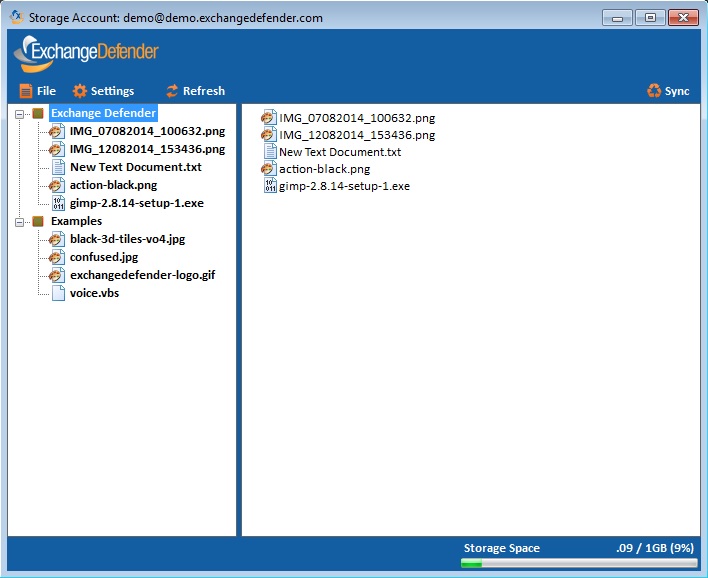Click the Sync recycle icon

(x=654, y=91)
